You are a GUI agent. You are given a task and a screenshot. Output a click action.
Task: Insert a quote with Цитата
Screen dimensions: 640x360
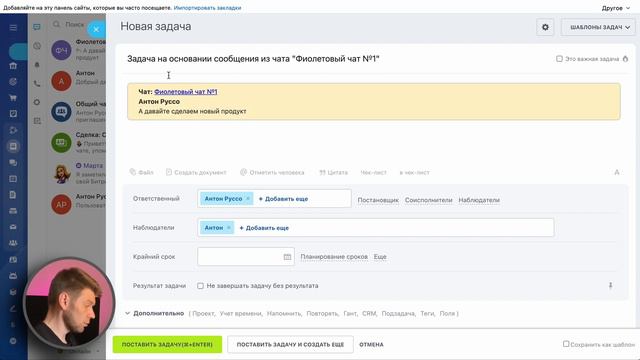pyautogui.click(x=333, y=172)
